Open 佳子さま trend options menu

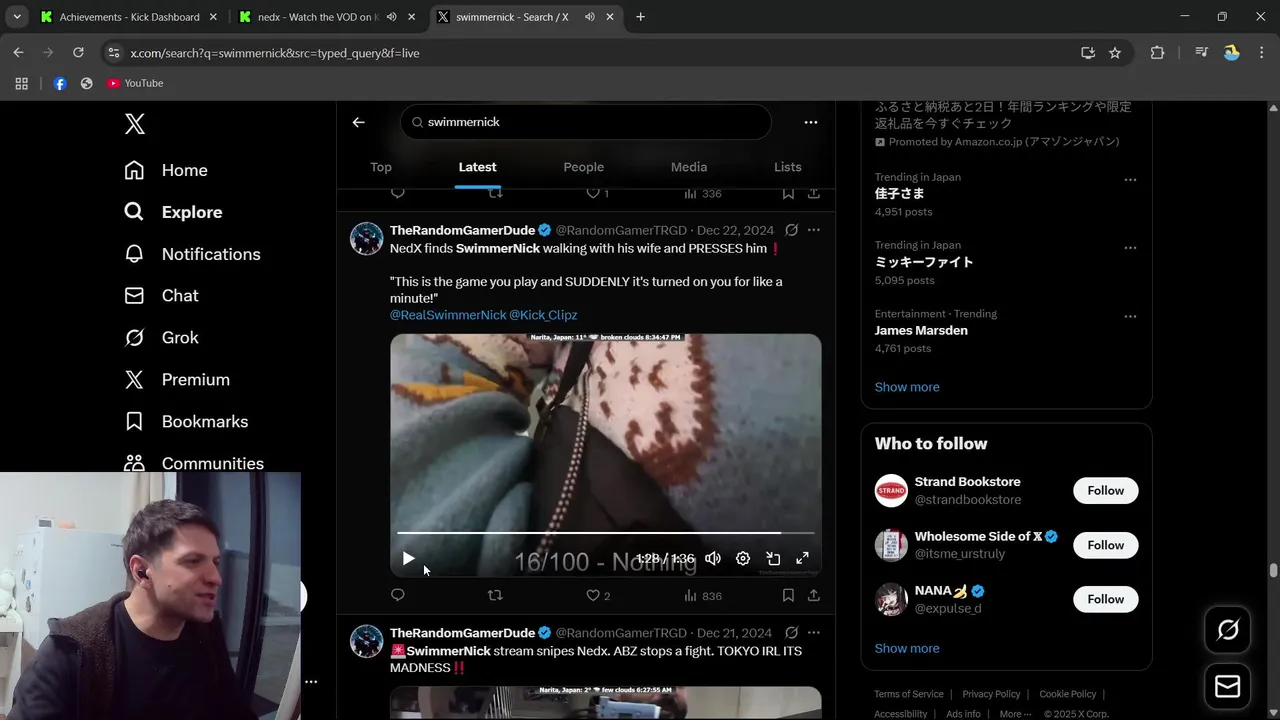pos(1130,180)
